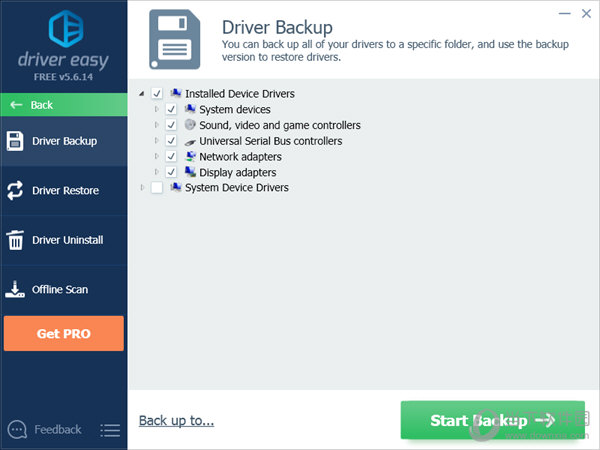
Task: Select the System devices label
Action: 235,109
